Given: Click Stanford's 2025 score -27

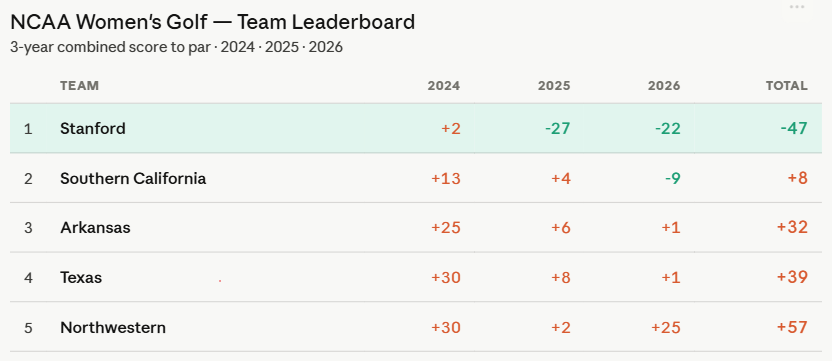Looking at the screenshot, I should [x=558, y=128].
